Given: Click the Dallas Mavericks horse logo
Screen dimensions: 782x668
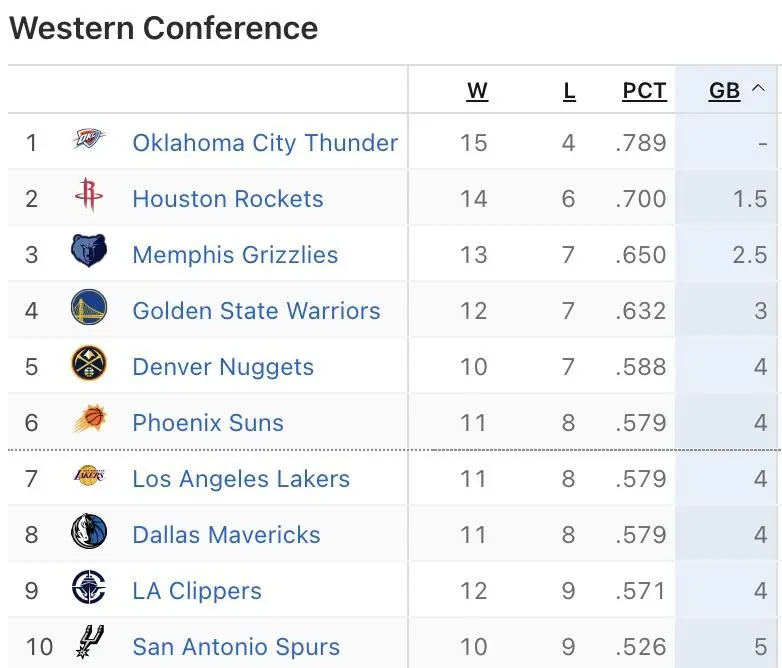Looking at the screenshot, I should 89,531.
